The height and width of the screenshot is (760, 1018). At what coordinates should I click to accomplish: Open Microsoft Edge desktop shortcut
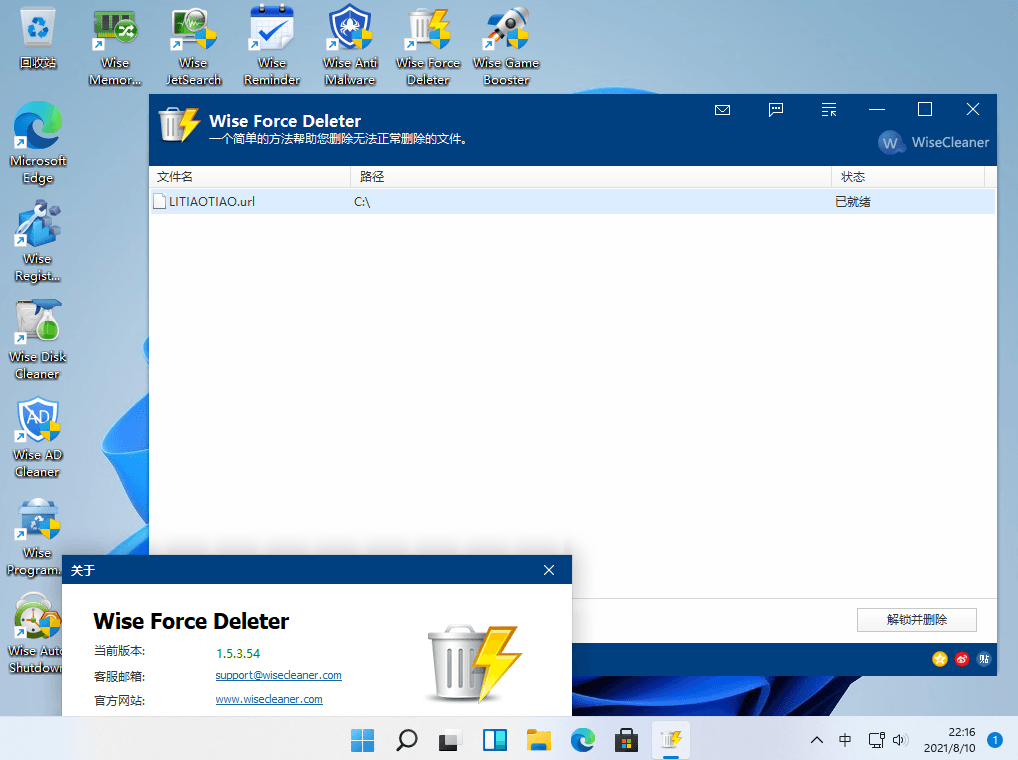coord(38,143)
